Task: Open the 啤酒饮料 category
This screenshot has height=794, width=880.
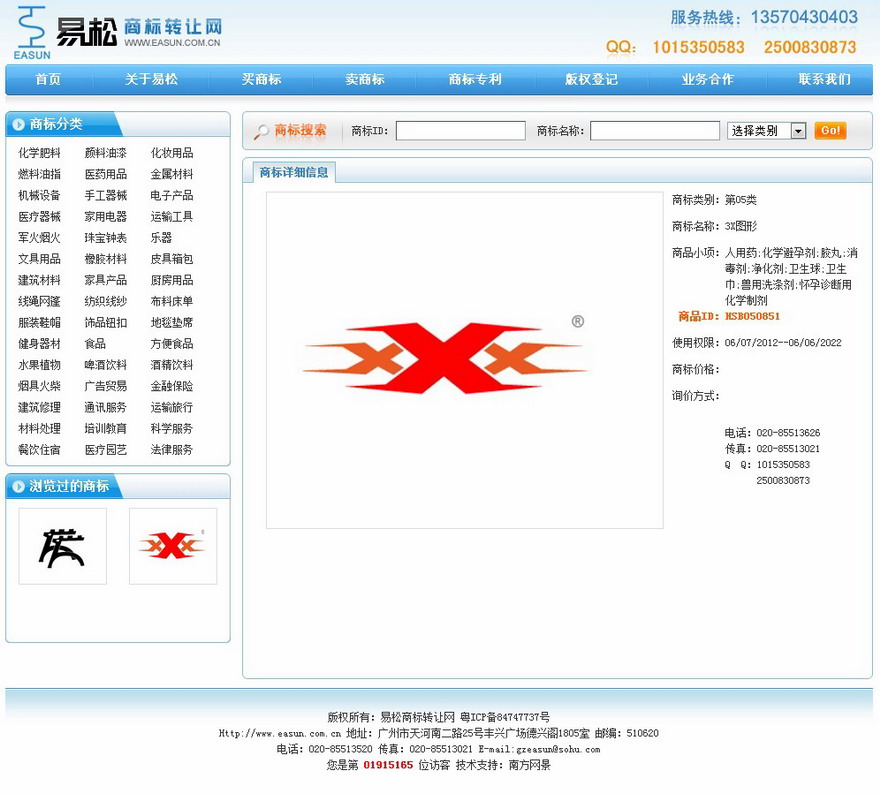Action: click(x=106, y=365)
